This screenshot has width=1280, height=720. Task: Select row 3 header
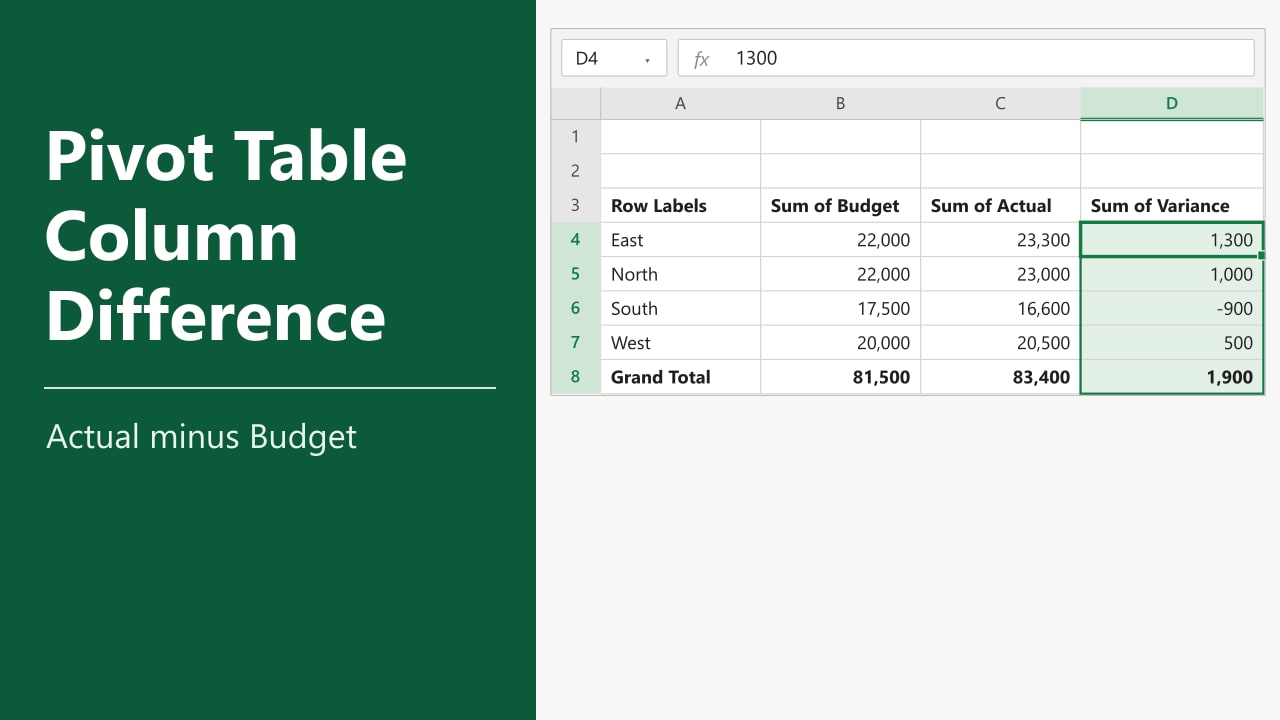point(576,205)
